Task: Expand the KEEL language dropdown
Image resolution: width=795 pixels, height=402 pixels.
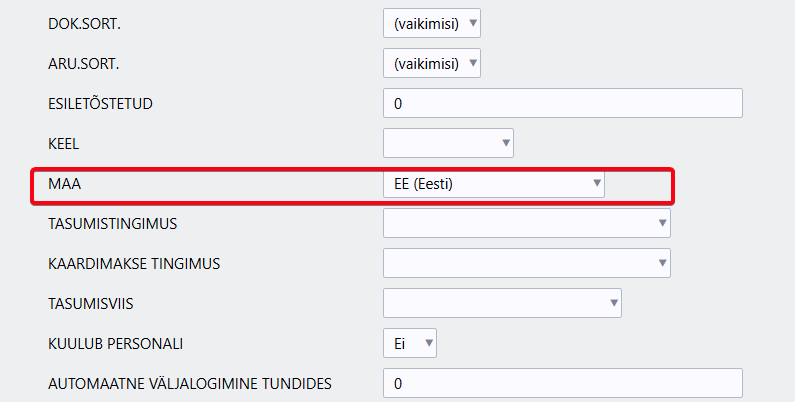Action: (448, 143)
